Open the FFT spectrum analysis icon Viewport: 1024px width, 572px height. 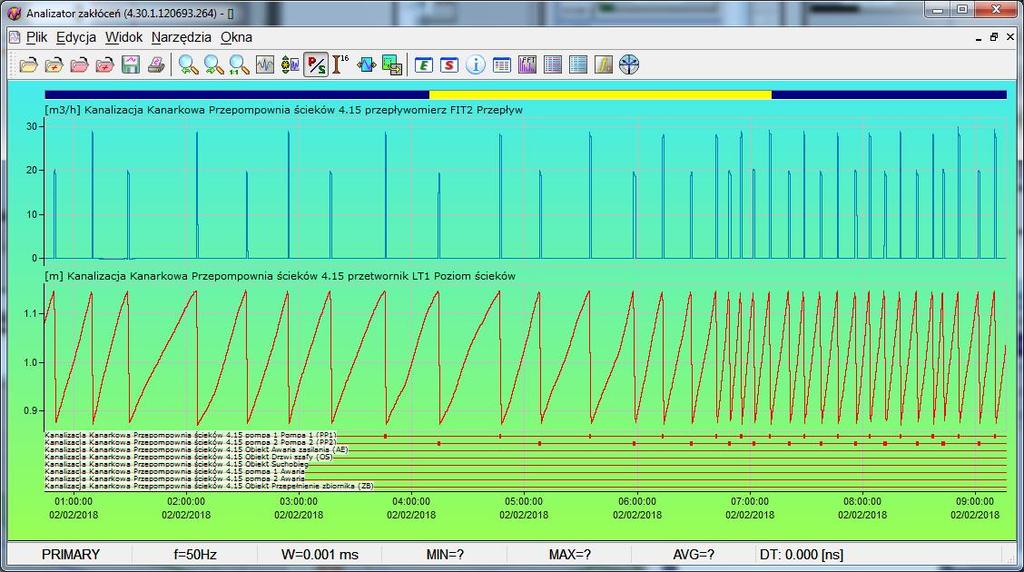coord(527,65)
